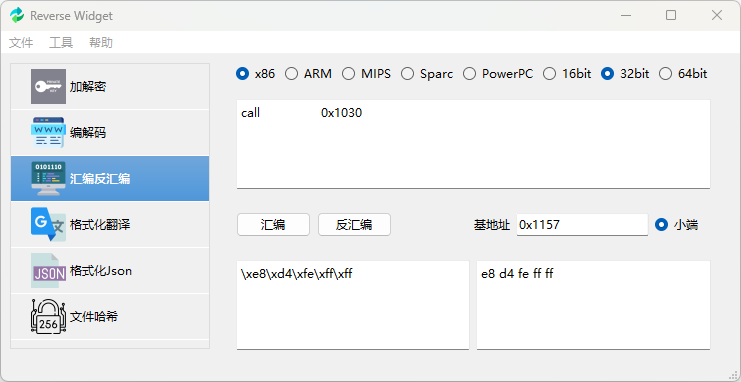Select the x86 architecture radio button
This screenshot has height=382, width=741.
pos(242,74)
